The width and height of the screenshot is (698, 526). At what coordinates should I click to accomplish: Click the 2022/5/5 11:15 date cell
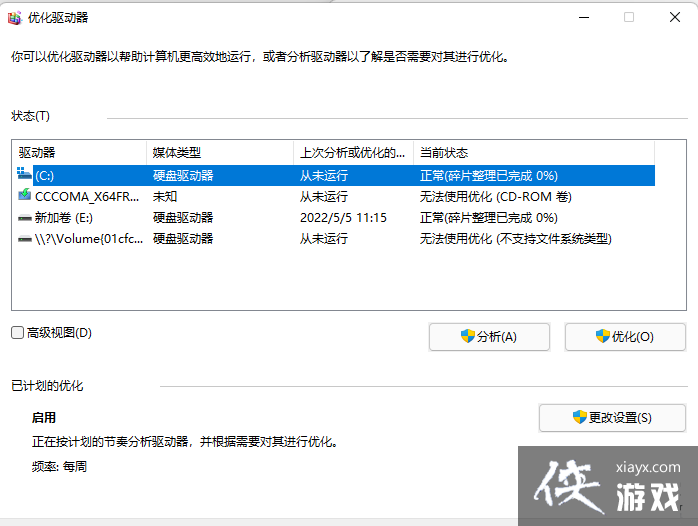tap(343, 218)
